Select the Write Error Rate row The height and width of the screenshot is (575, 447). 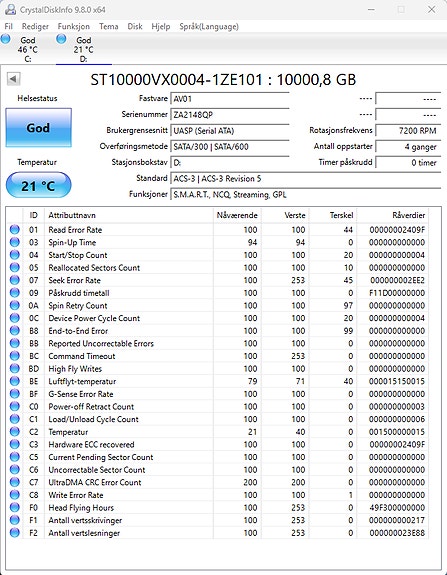[x=217, y=495]
